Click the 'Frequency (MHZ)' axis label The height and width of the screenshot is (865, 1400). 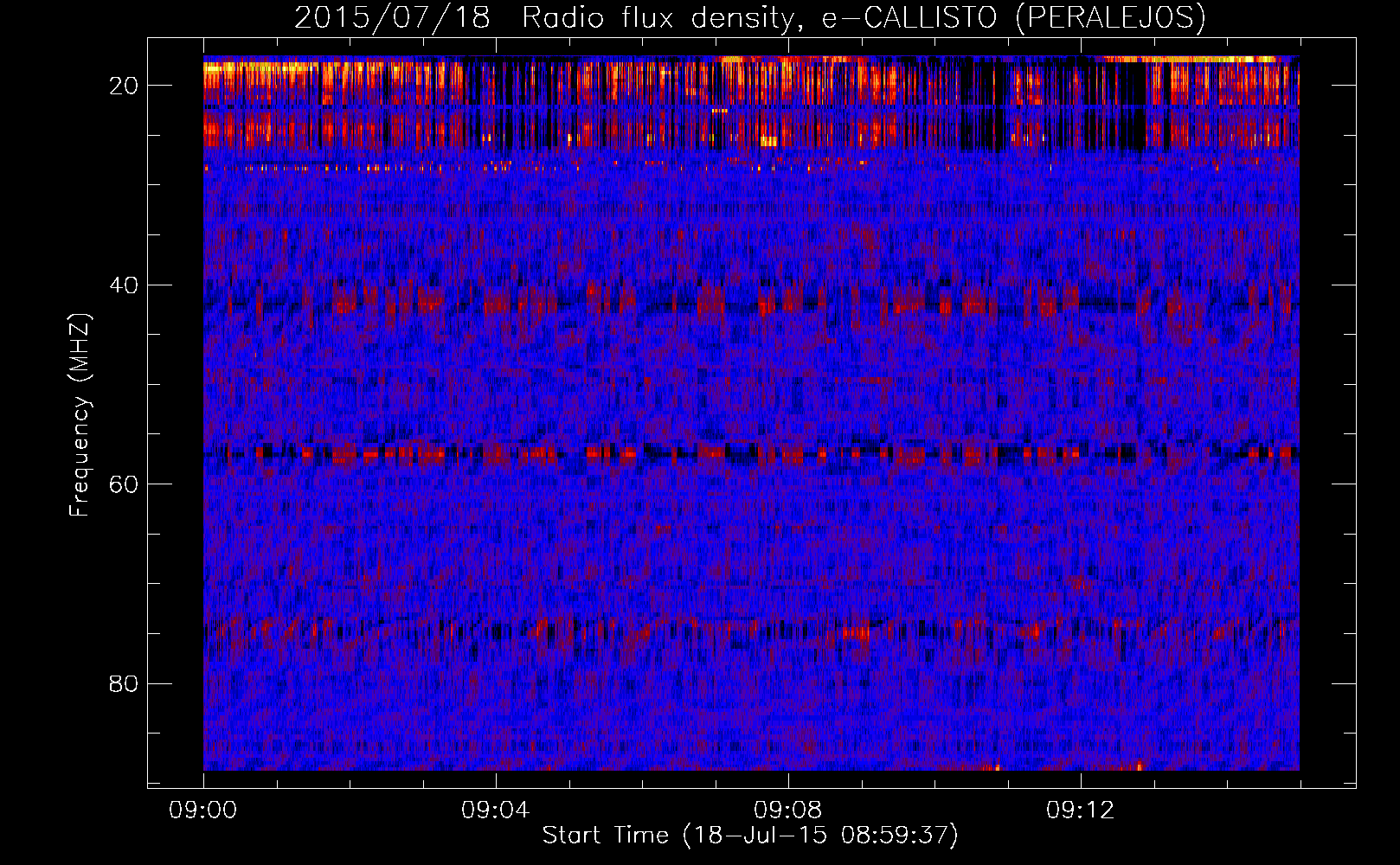(x=80, y=415)
